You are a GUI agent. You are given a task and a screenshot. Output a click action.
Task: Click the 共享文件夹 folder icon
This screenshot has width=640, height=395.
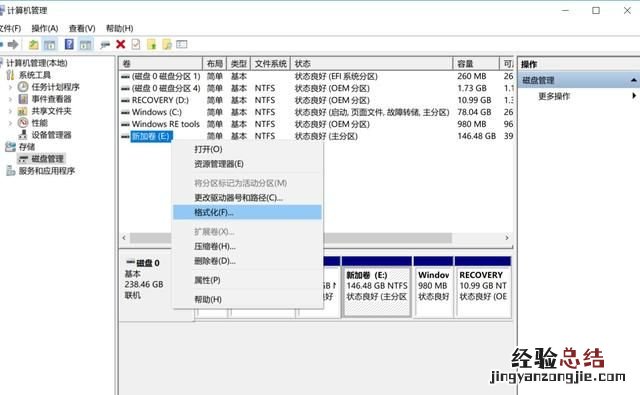coord(23,111)
